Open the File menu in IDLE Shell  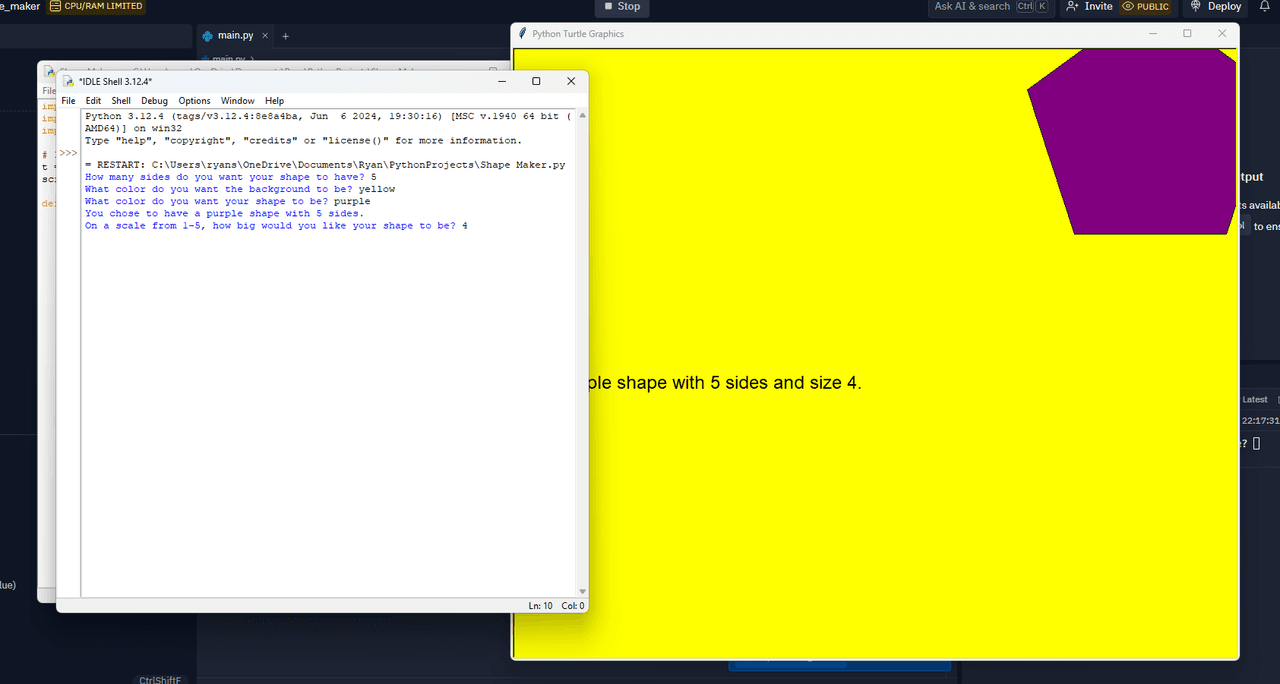(x=68, y=101)
